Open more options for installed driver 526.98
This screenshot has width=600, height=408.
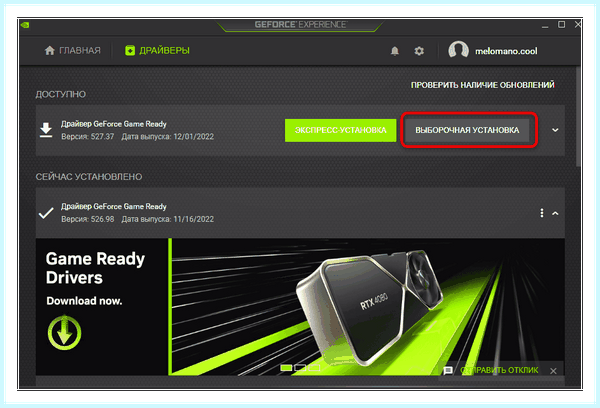point(541,213)
